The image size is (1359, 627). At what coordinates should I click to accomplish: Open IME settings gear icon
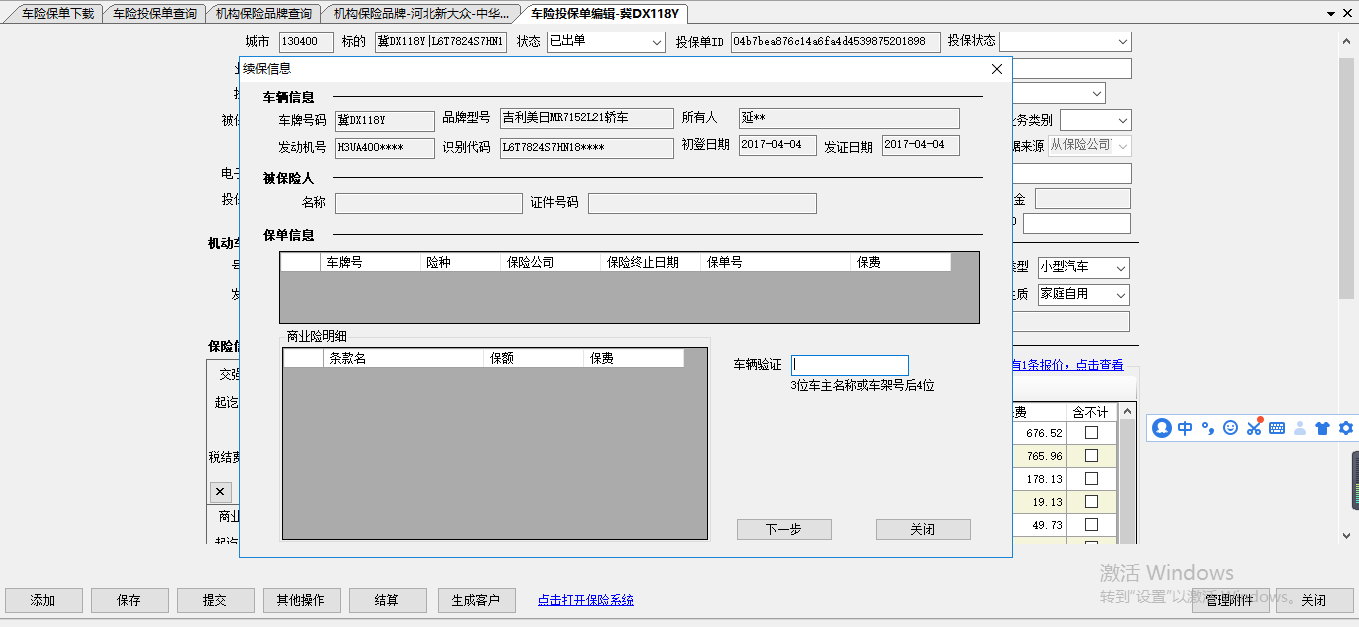1346,428
